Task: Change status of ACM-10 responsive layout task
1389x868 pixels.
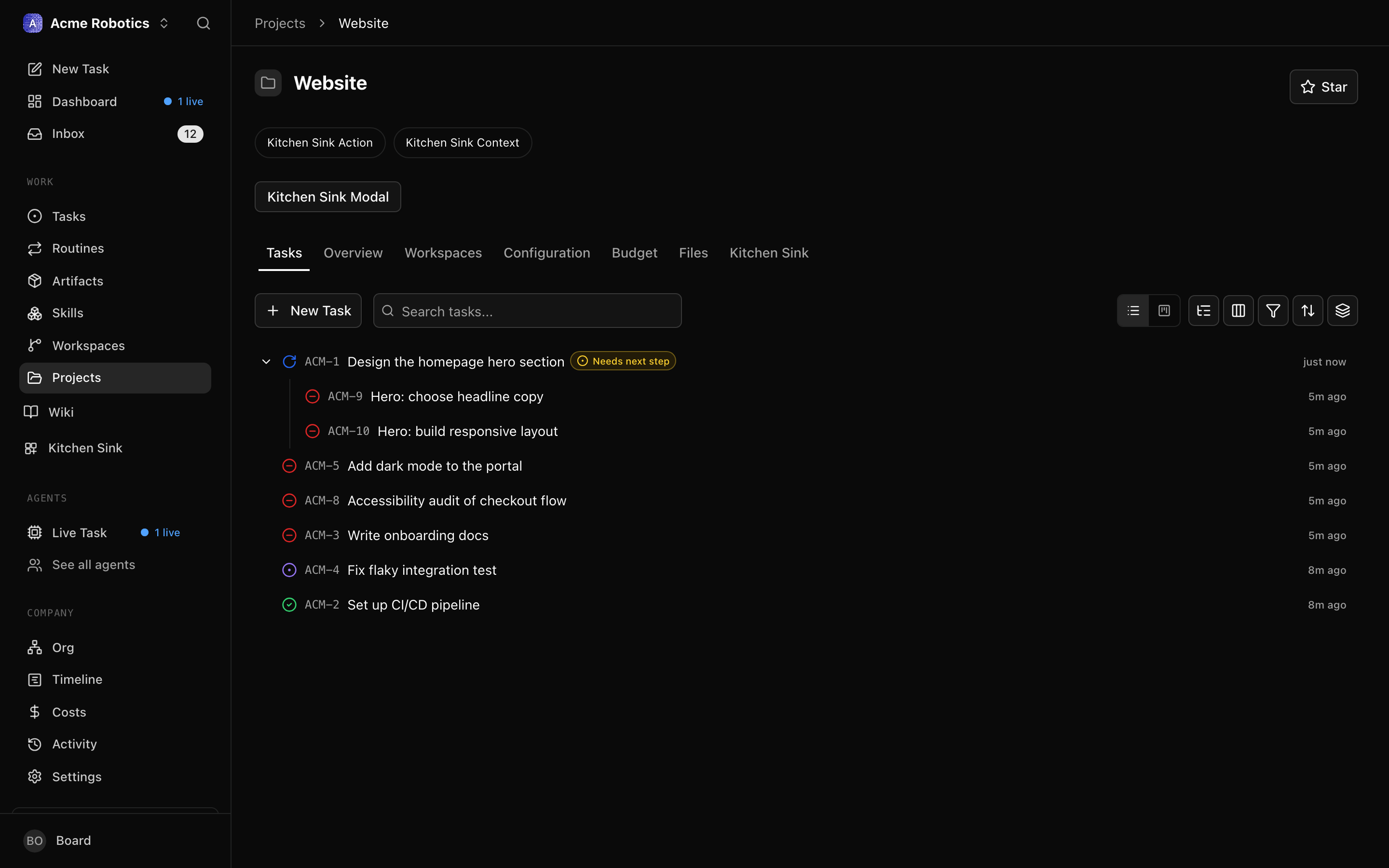Action: click(x=312, y=431)
